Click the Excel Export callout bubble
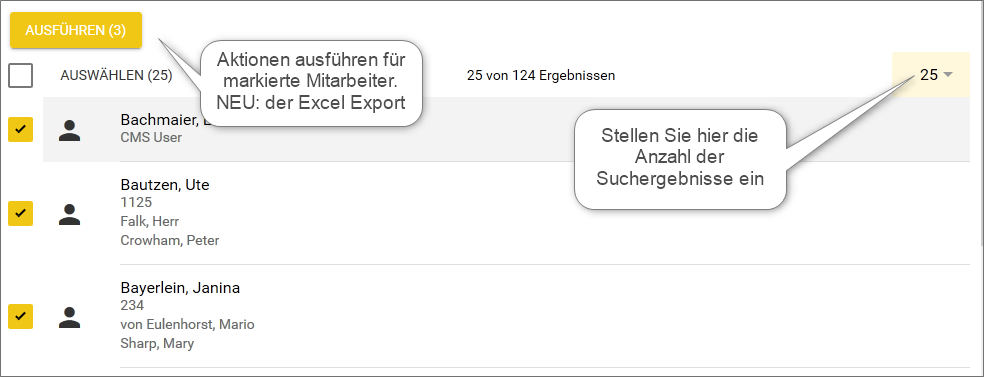Viewport: 984px width, 377px height. tap(311, 83)
